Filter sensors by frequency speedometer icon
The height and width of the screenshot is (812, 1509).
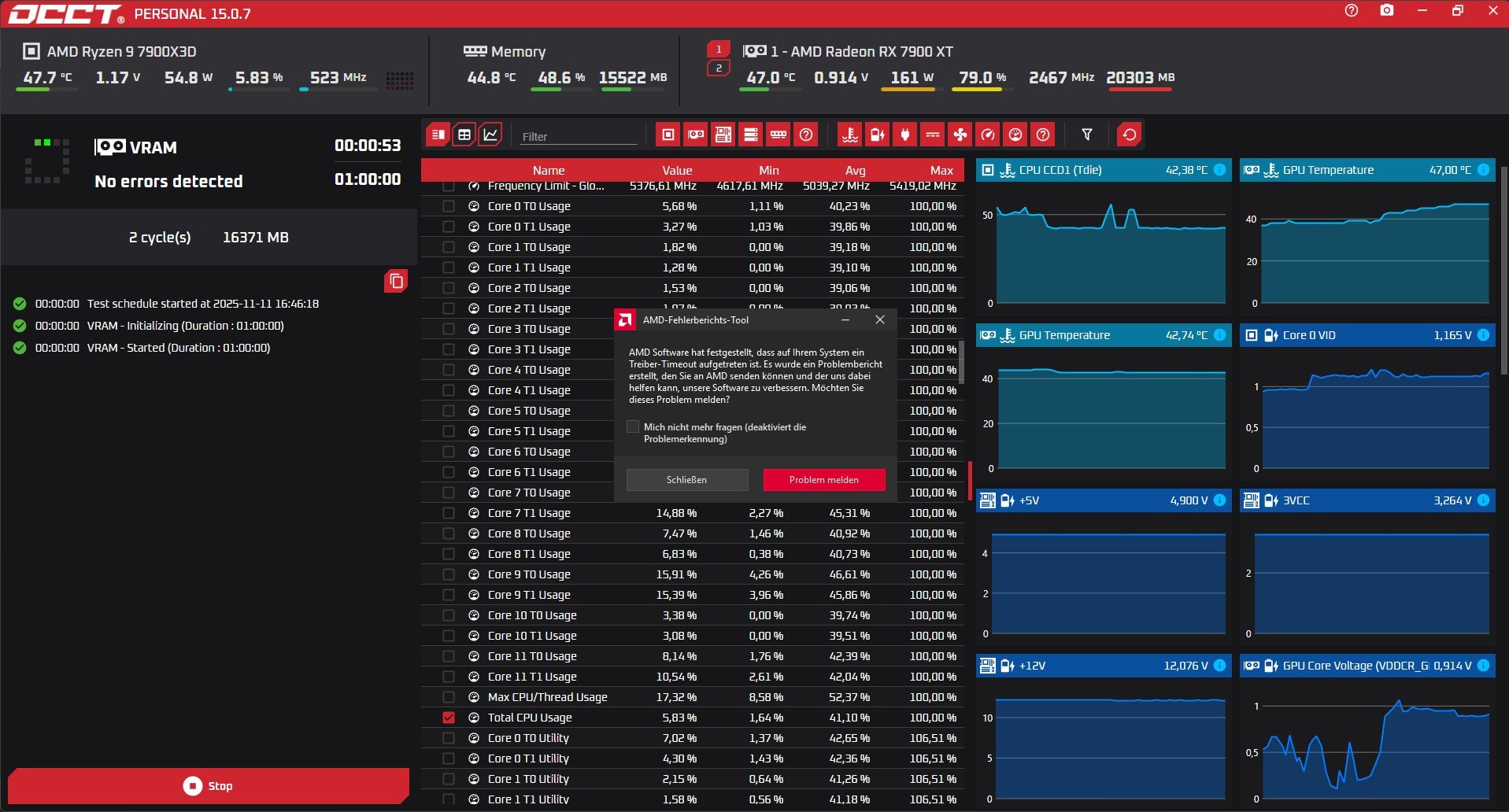[988, 135]
